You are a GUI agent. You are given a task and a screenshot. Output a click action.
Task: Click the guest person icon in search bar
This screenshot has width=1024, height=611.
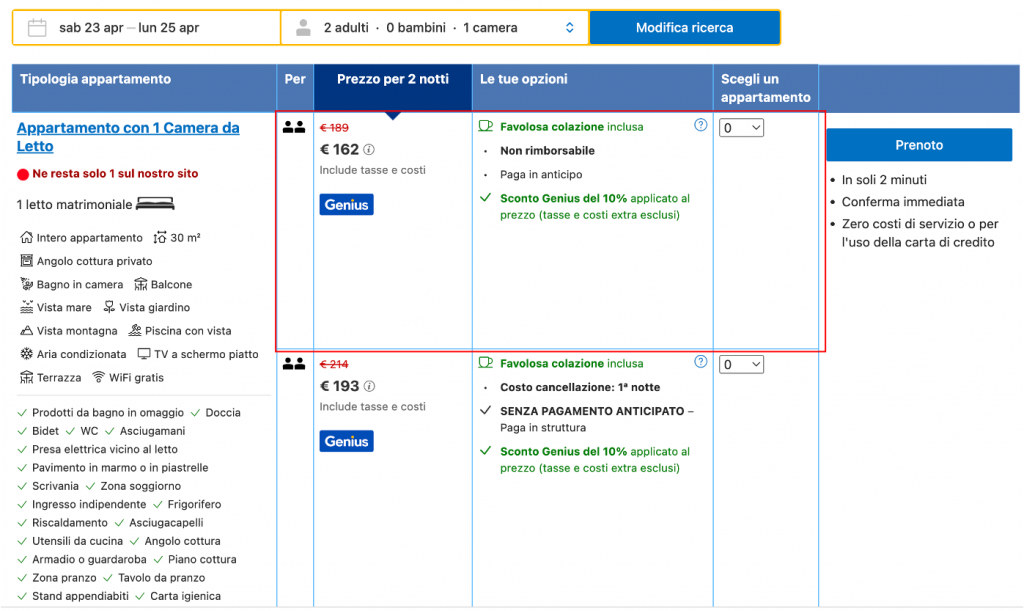pyautogui.click(x=303, y=28)
